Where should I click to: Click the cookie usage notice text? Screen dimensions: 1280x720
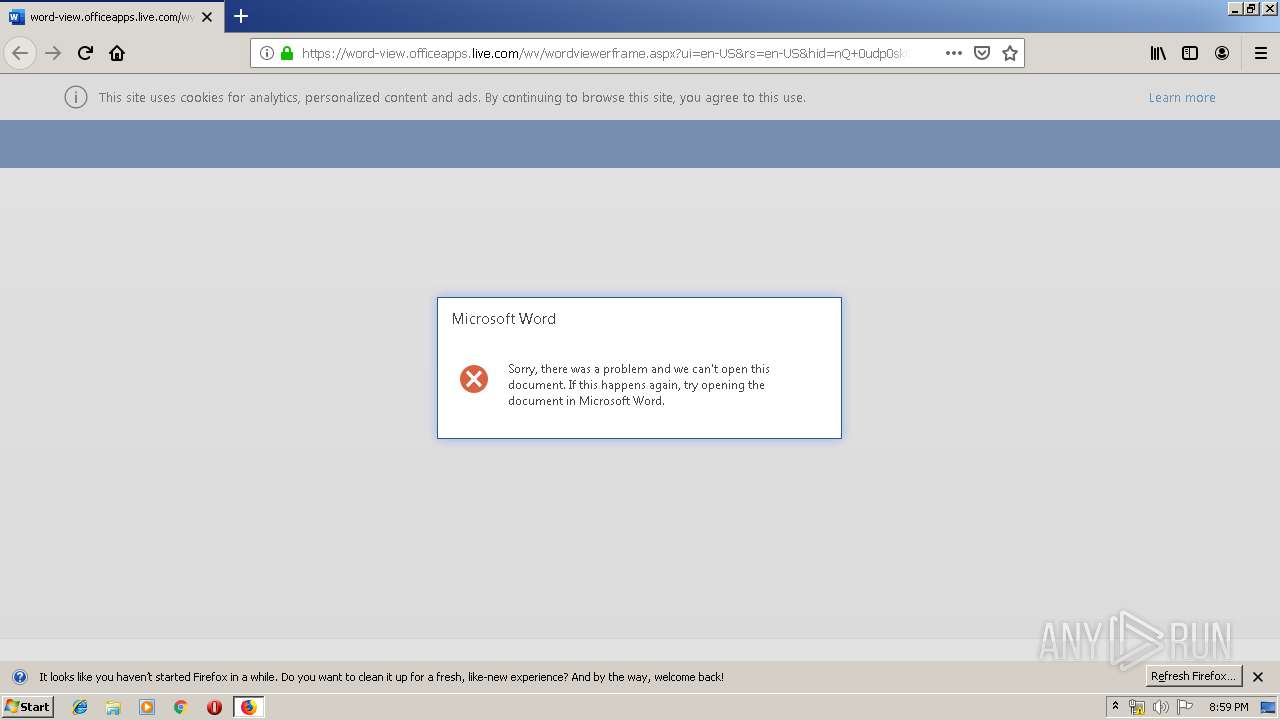click(452, 97)
